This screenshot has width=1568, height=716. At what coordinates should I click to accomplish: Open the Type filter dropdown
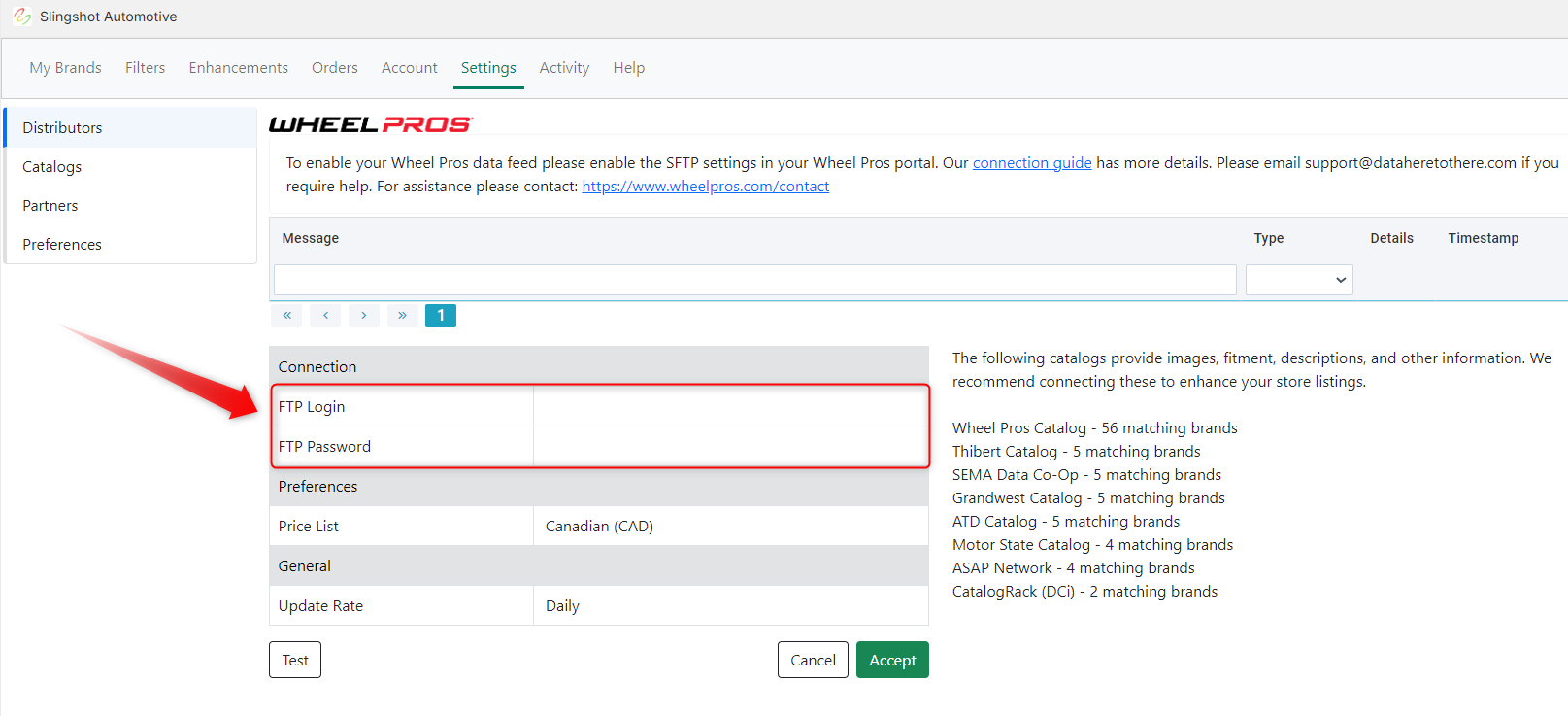click(1299, 280)
